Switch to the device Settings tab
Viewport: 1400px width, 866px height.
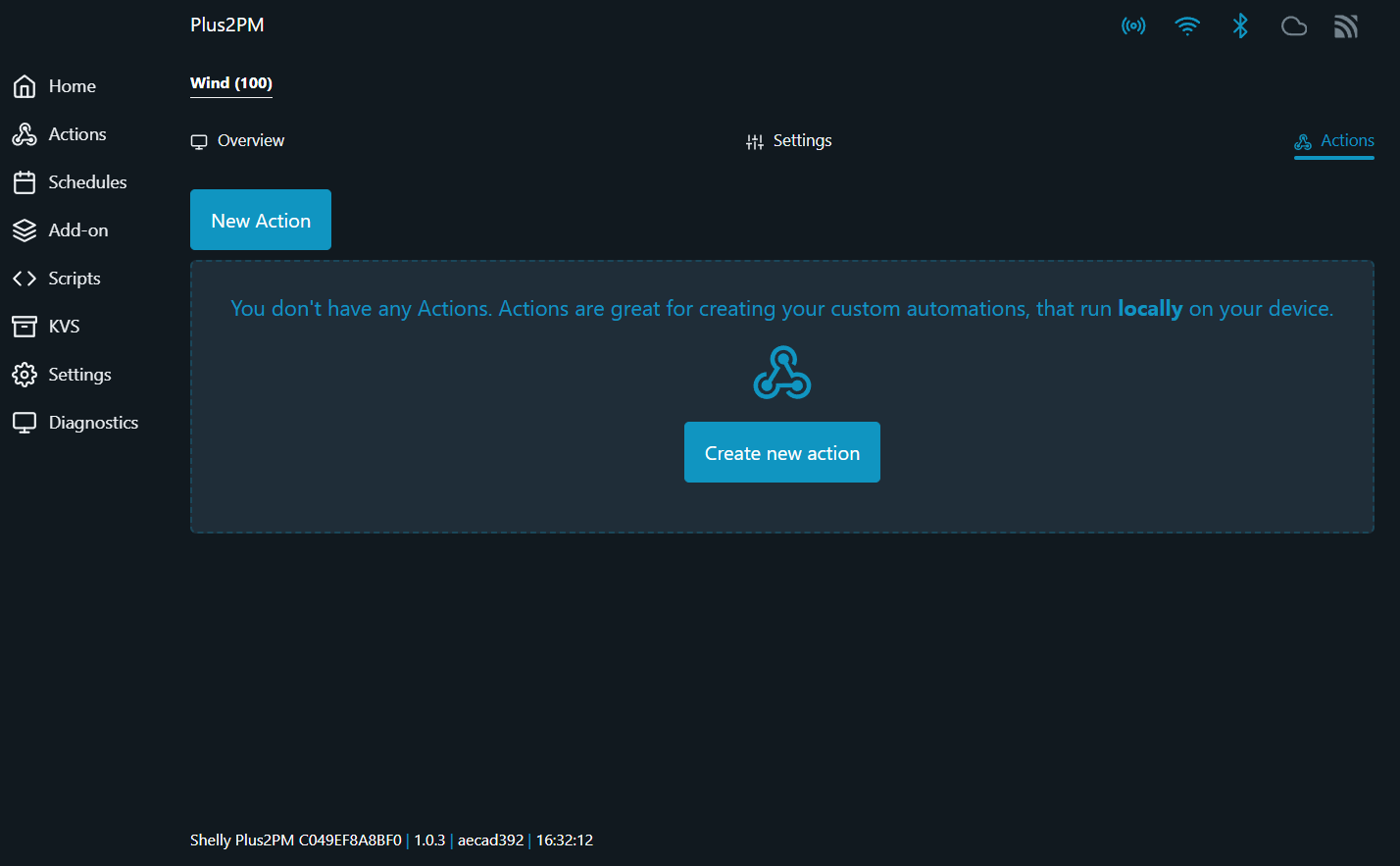789,141
